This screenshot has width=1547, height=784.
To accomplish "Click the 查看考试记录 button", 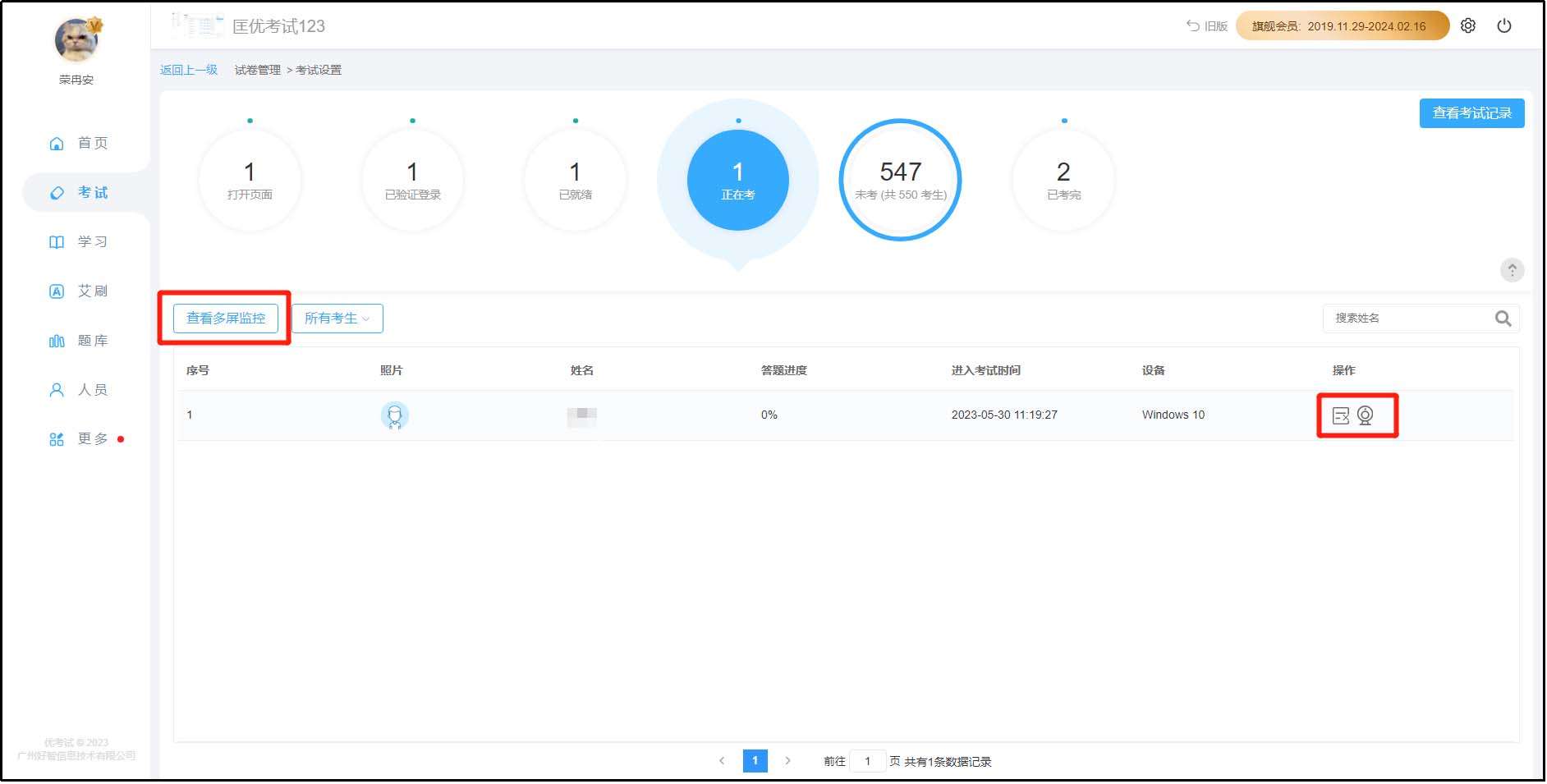I will pos(1473,113).
